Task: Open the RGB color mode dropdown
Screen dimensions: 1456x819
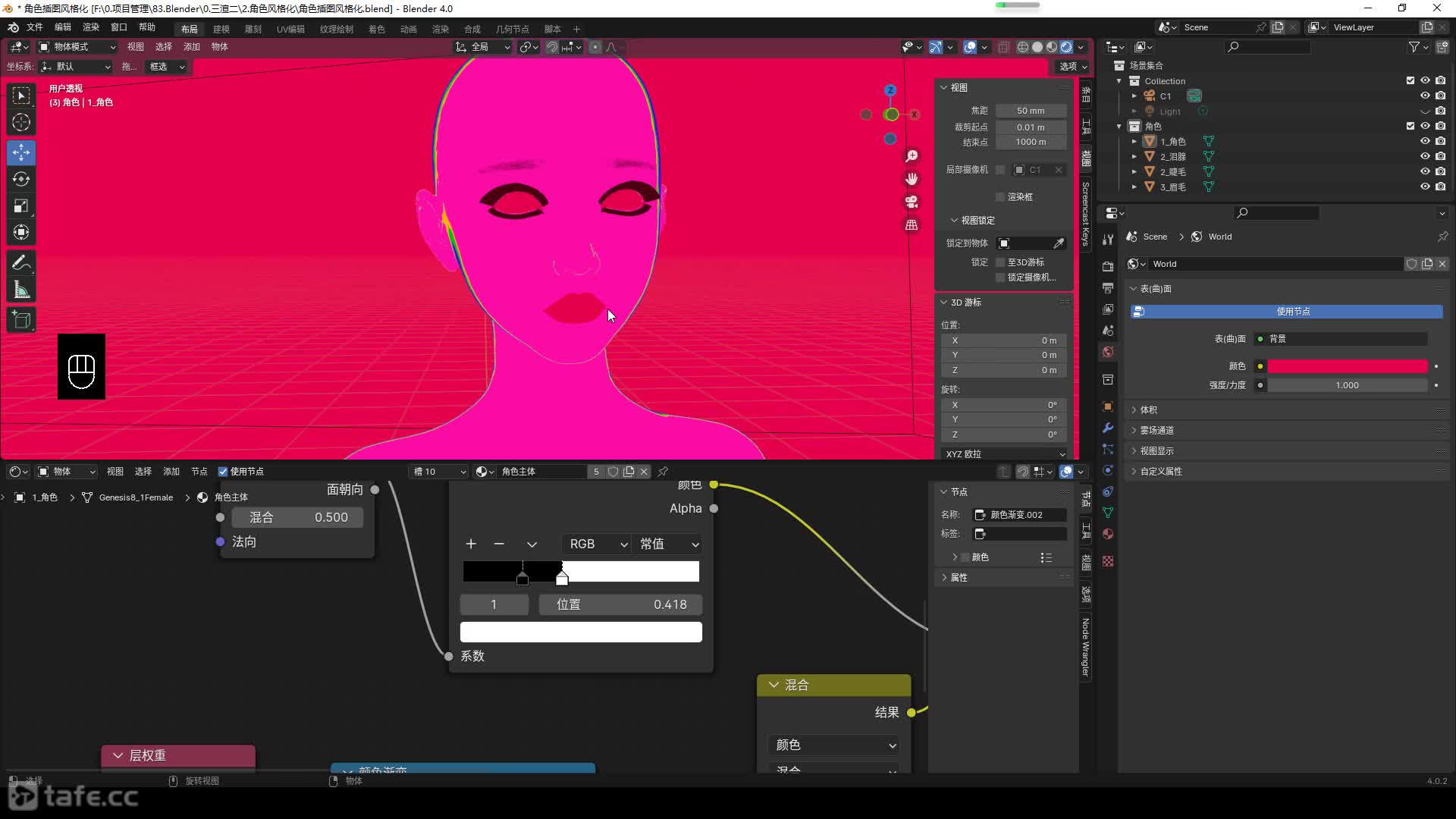Action: click(598, 544)
